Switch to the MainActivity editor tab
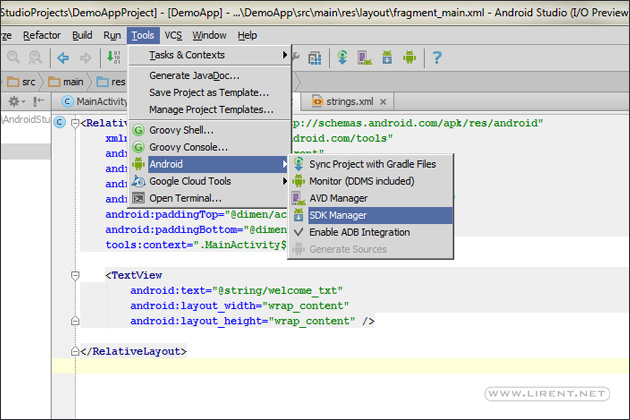 pyautogui.click(x=94, y=101)
